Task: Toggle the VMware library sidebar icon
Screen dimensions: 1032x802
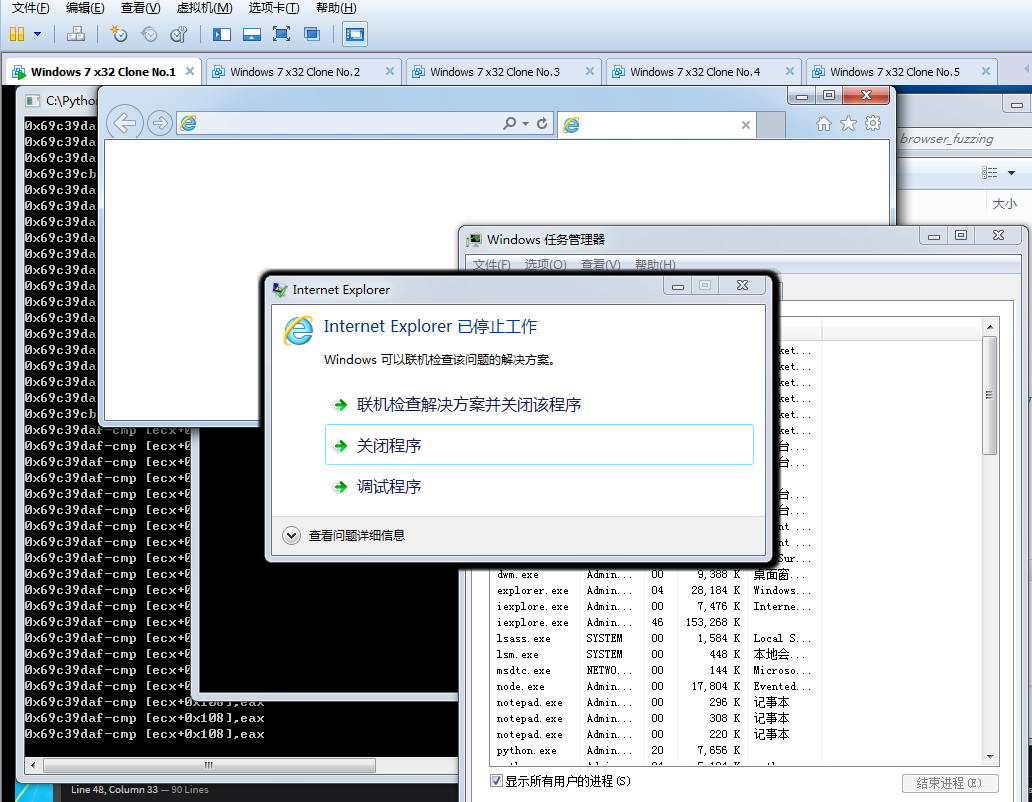Action: click(x=222, y=34)
